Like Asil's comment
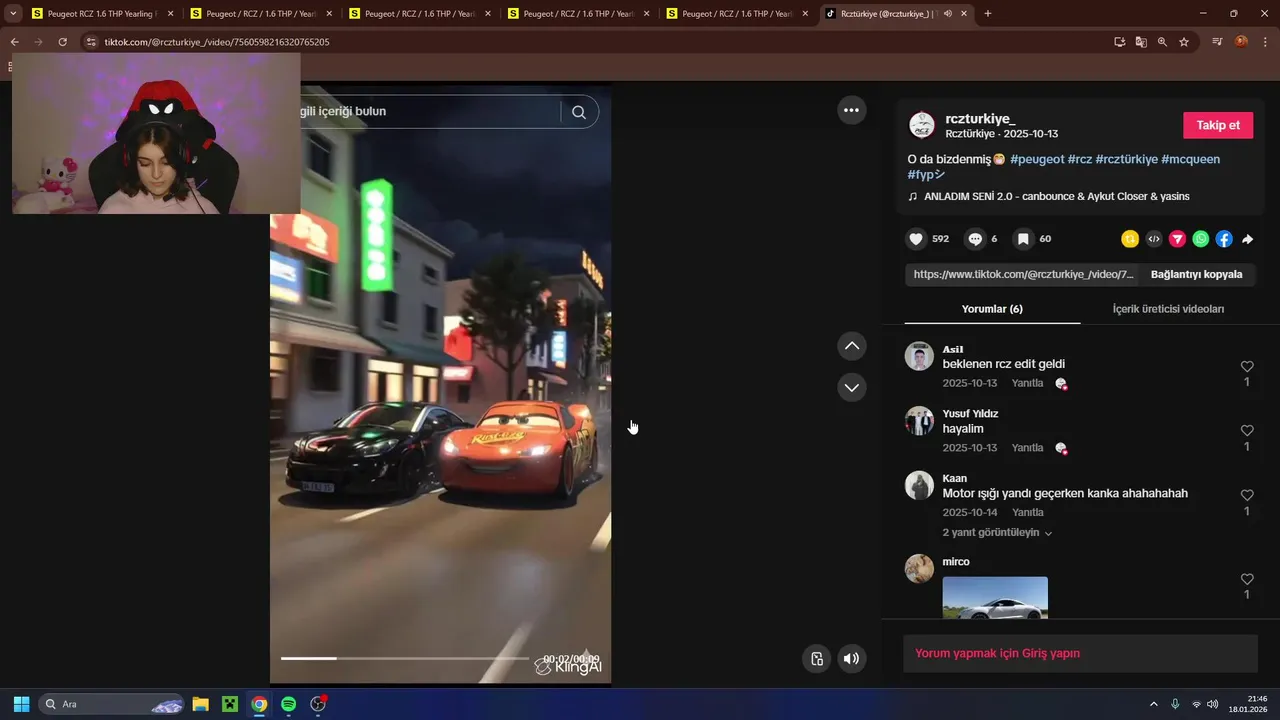The image size is (1280, 720). coord(1247,367)
